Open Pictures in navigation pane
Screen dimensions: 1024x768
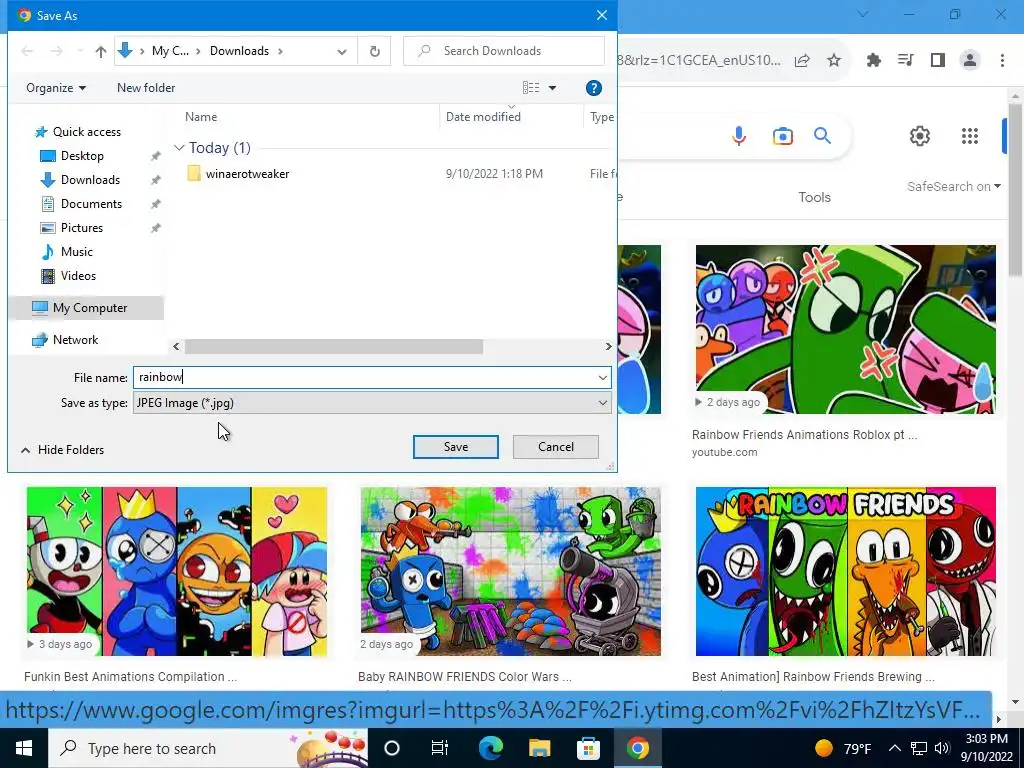pos(82,228)
